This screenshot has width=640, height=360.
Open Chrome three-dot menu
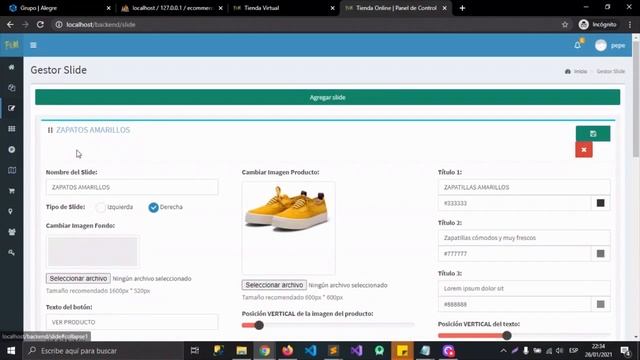point(630,24)
